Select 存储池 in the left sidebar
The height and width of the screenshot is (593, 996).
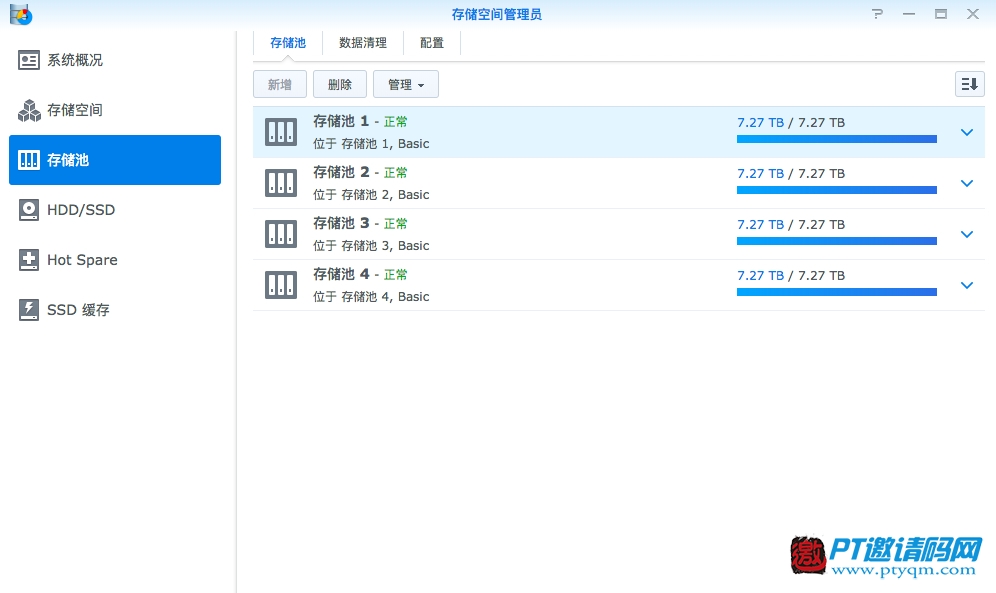click(115, 160)
